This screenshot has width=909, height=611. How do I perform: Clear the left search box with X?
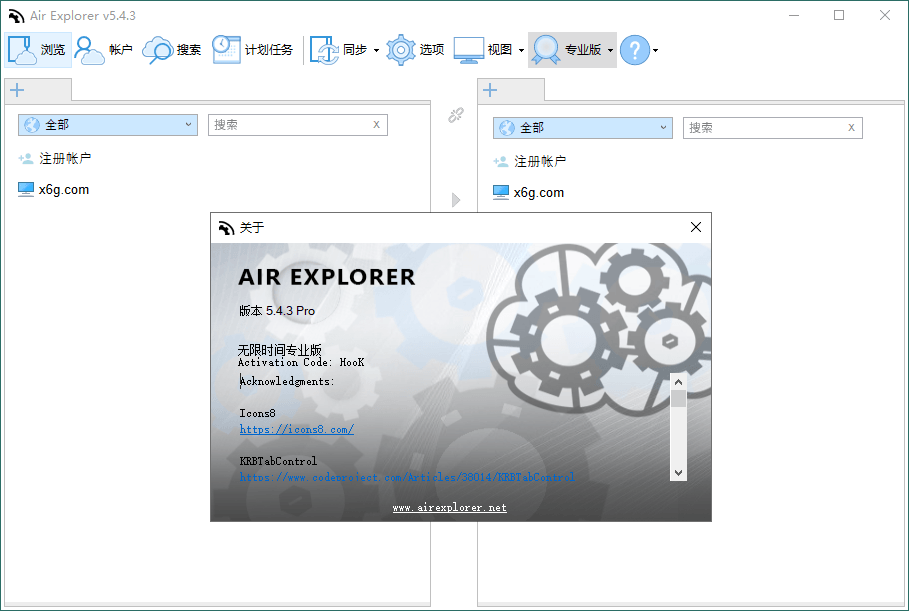(x=375, y=124)
